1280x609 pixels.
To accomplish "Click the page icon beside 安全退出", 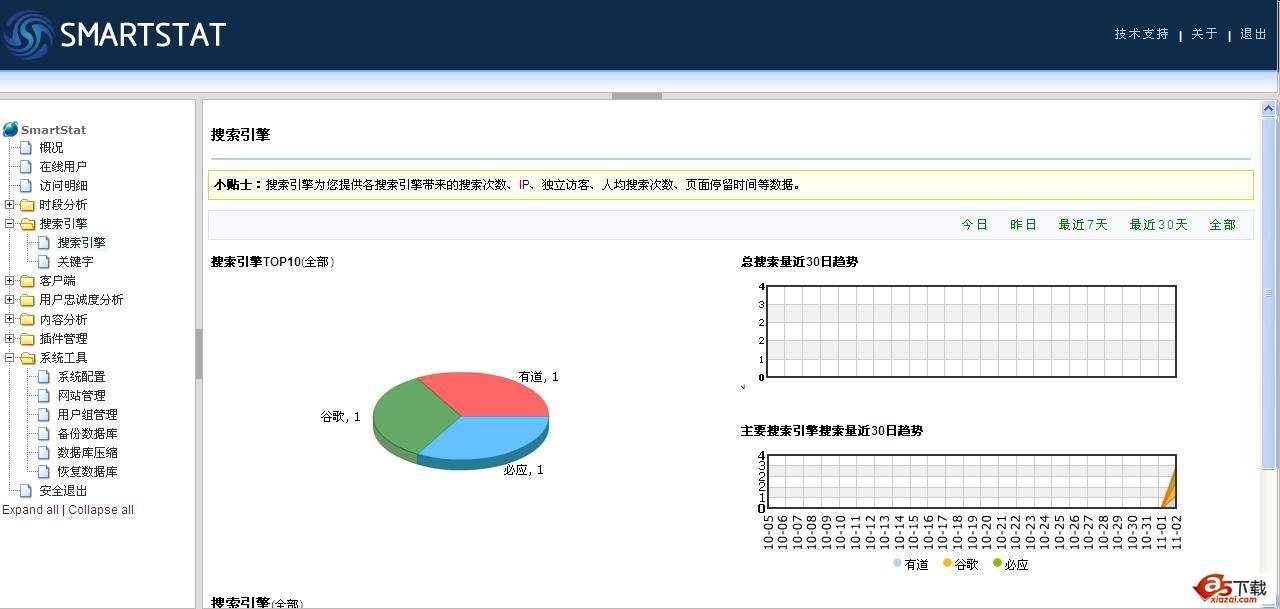I will coord(27,491).
